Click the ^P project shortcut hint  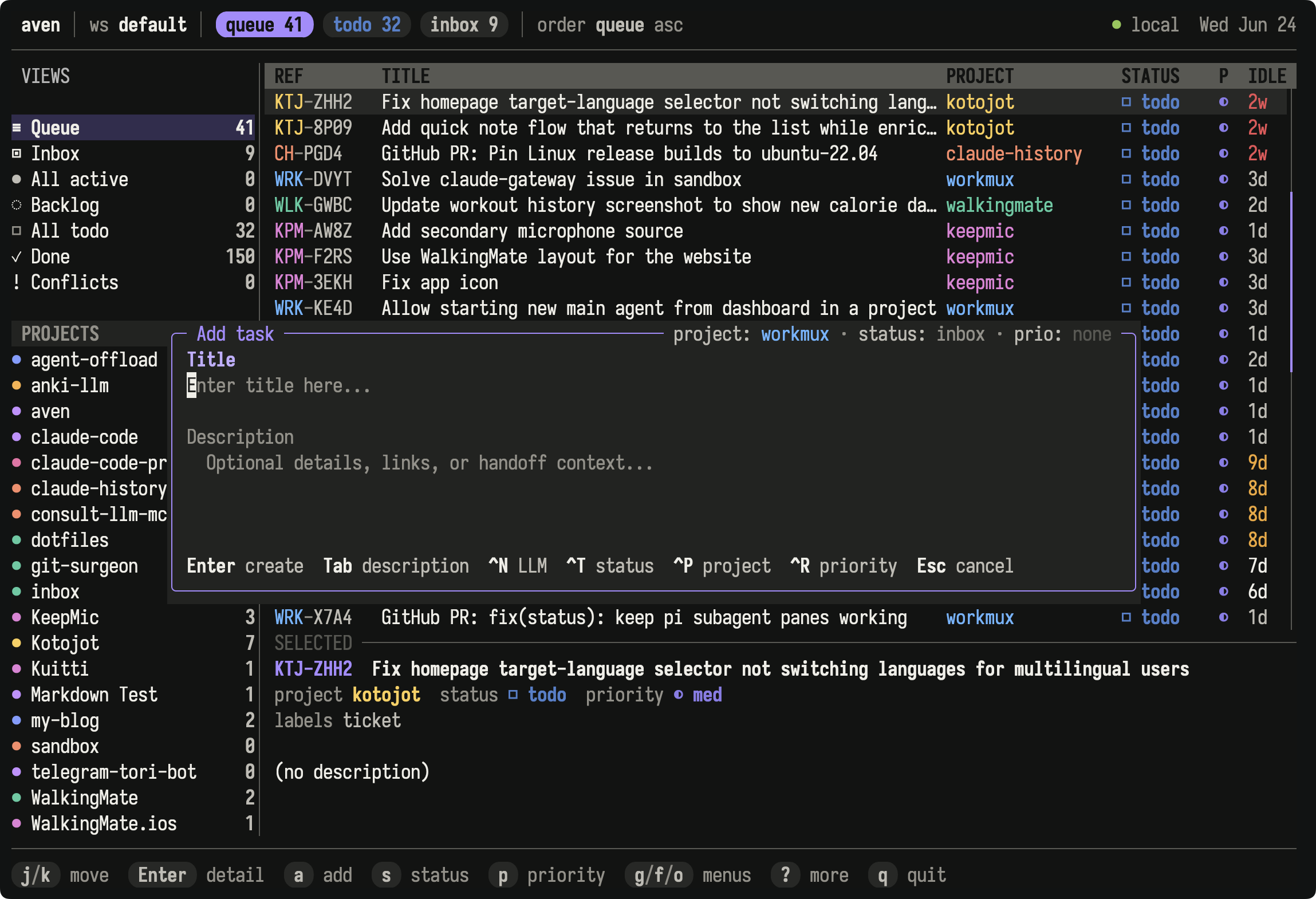tap(722, 566)
